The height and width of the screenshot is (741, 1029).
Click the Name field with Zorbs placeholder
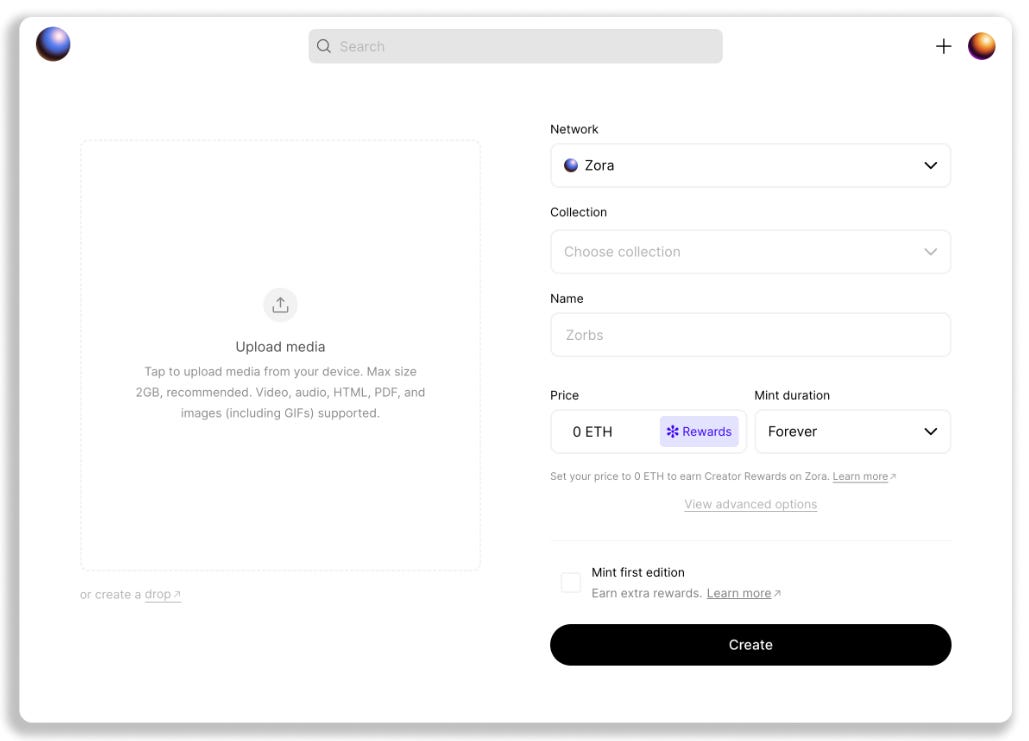click(750, 335)
